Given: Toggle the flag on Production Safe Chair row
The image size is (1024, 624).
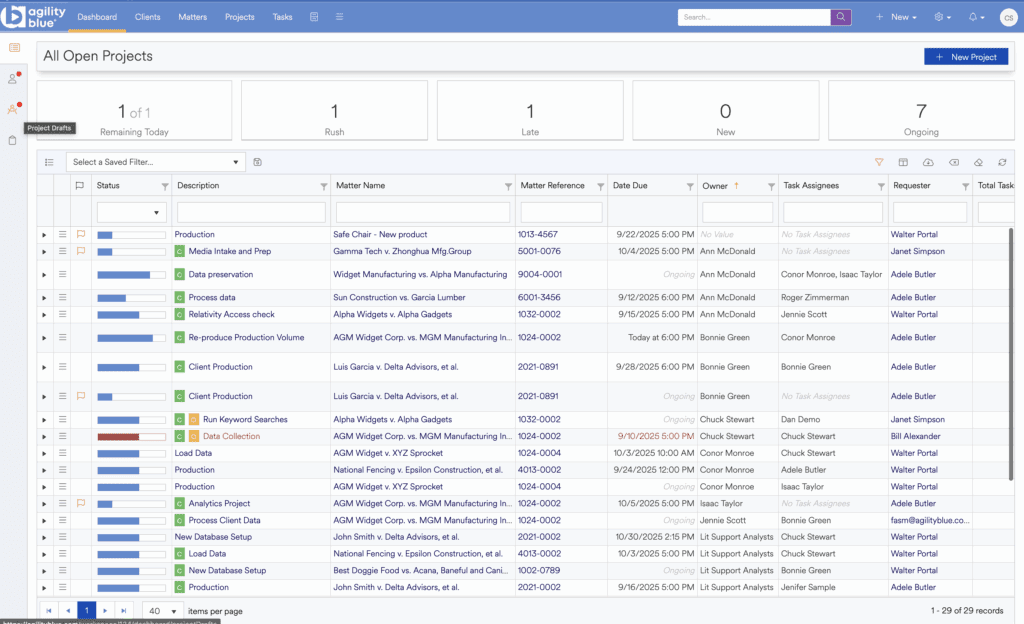Looking at the screenshot, I should [81, 235].
